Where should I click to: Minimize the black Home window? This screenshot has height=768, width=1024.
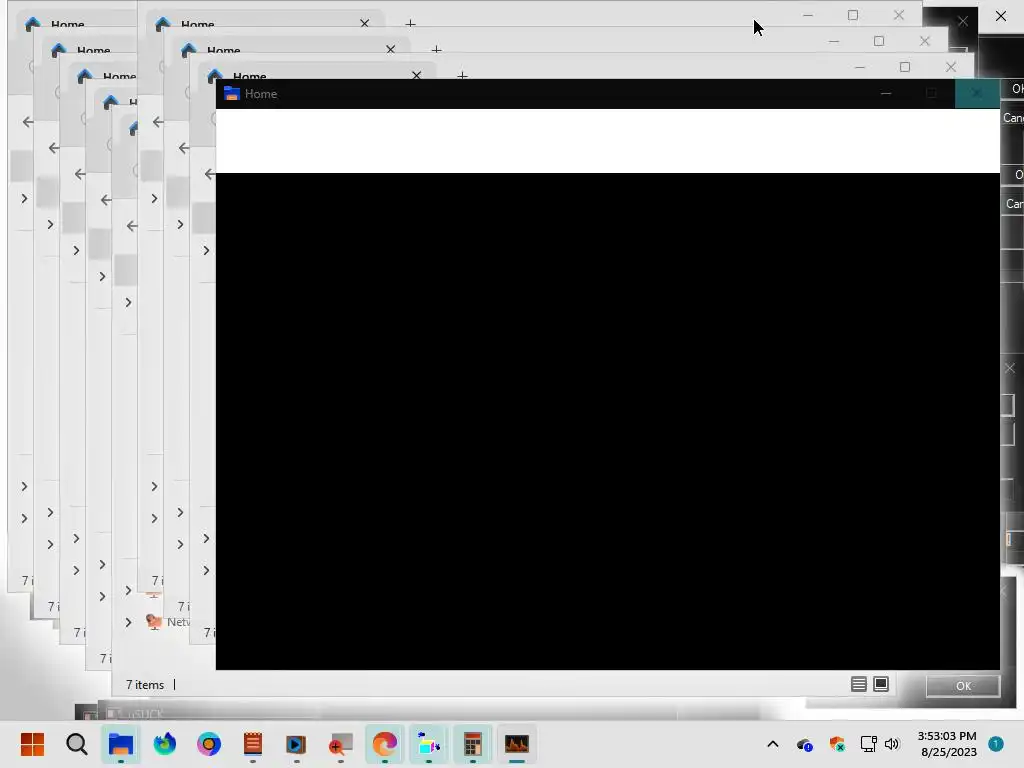click(x=886, y=93)
